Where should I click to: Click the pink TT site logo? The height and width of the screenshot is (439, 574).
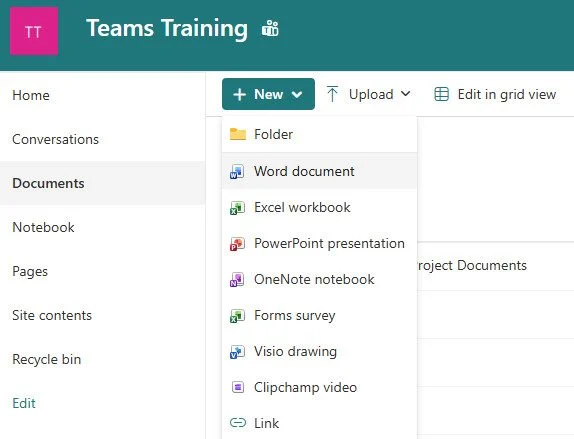click(34, 31)
